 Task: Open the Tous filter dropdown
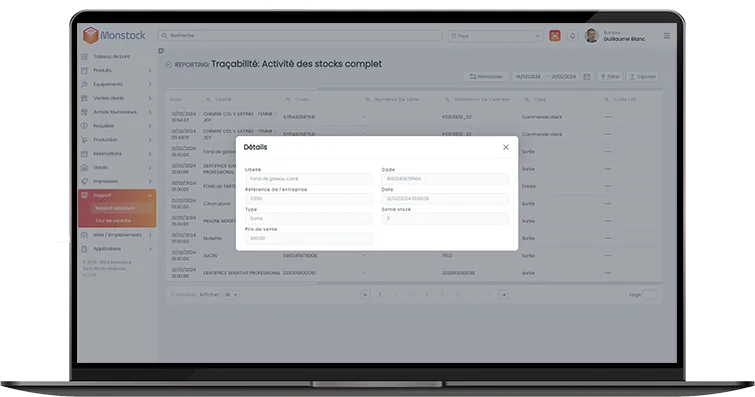pyautogui.click(x=495, y=36)
